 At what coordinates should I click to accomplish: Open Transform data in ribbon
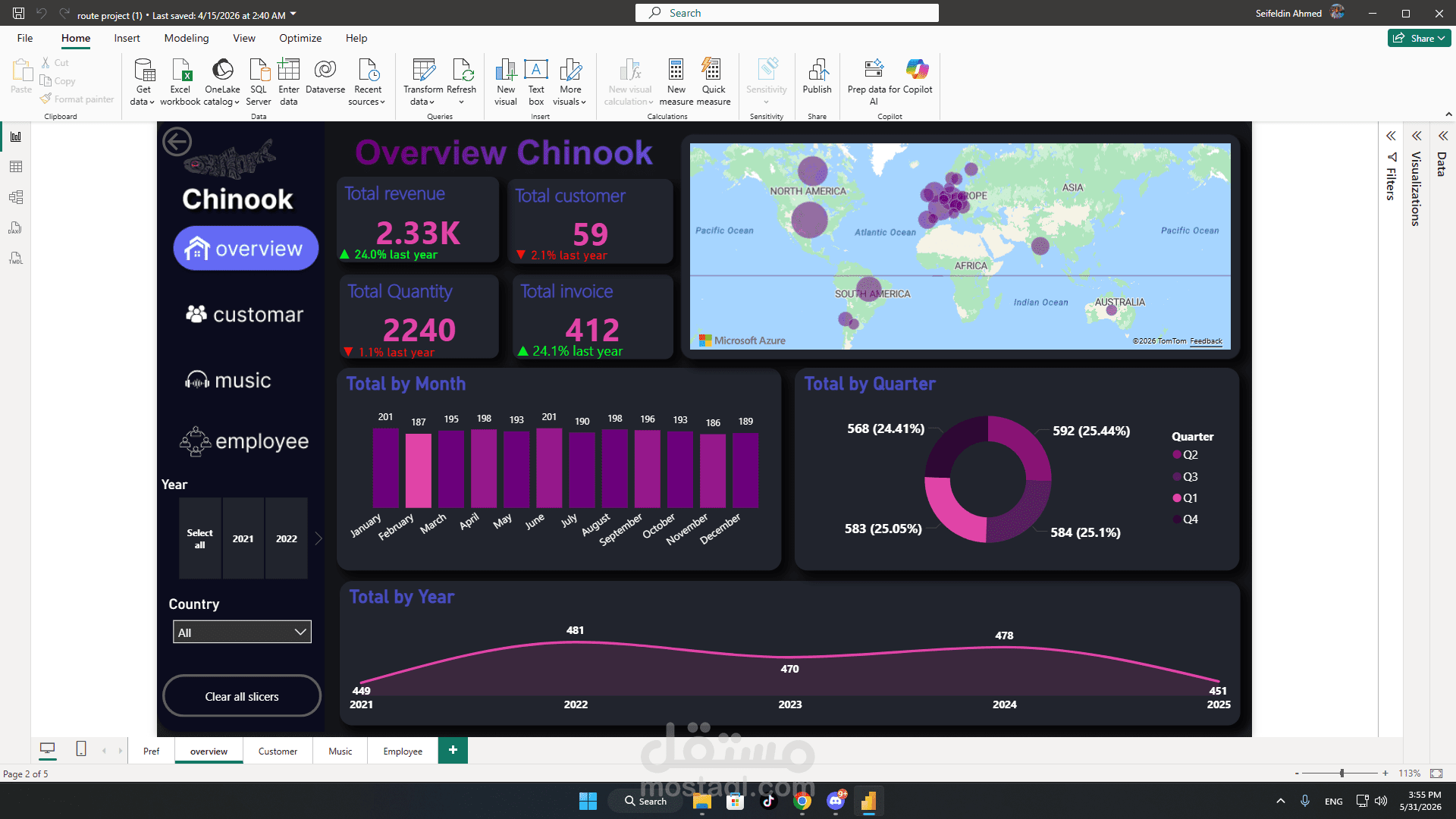[x=423, y=81]
